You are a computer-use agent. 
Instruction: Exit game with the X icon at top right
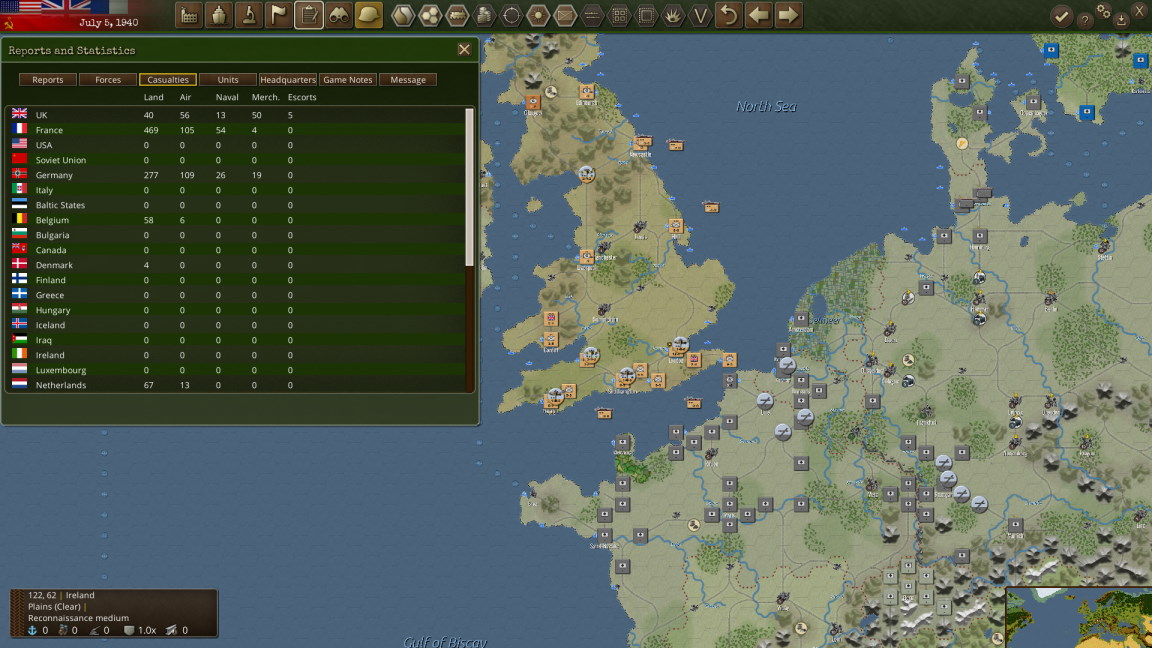tap(1140, 10)
